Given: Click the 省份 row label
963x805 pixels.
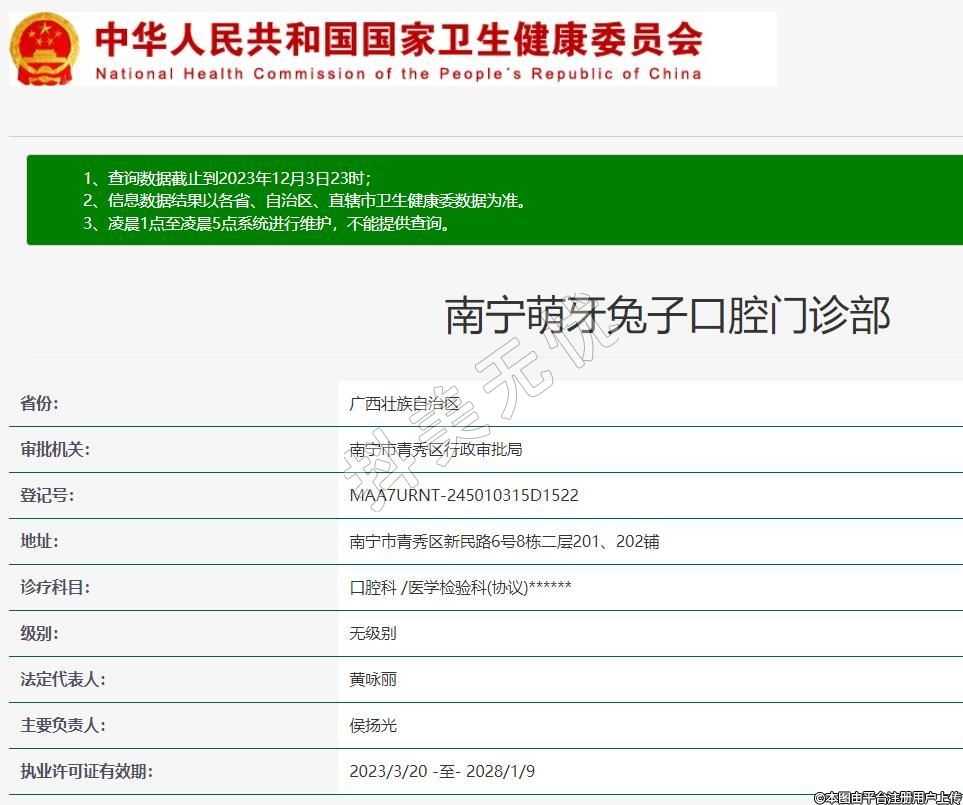Looking at the screenshot, I should pos(40,404).
